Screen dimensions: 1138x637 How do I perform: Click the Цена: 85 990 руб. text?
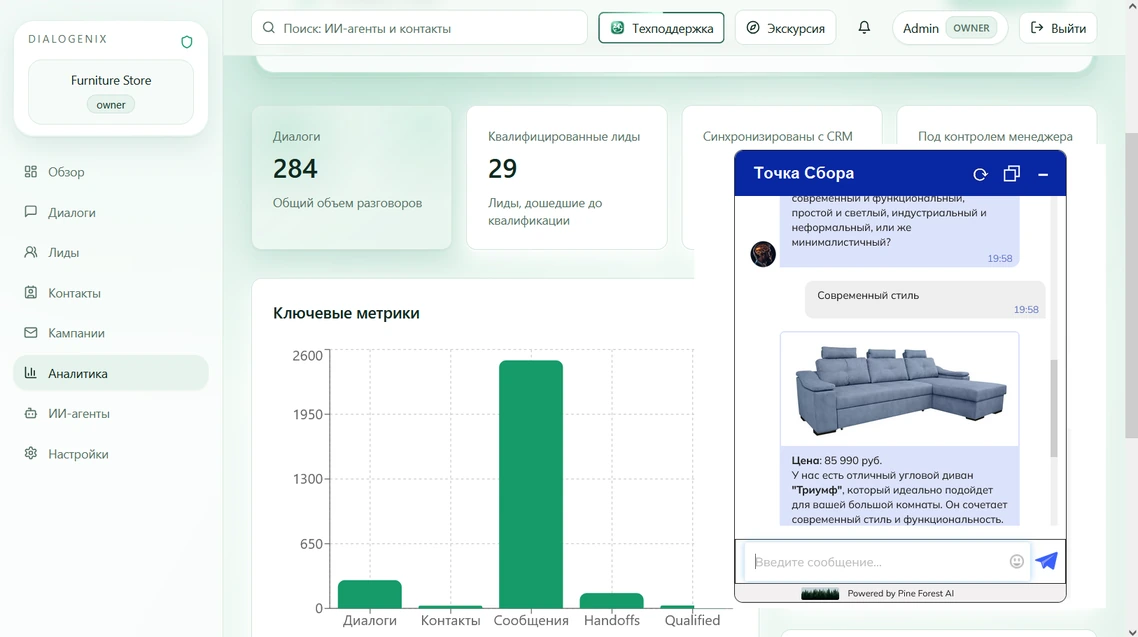tap(836, 461)
